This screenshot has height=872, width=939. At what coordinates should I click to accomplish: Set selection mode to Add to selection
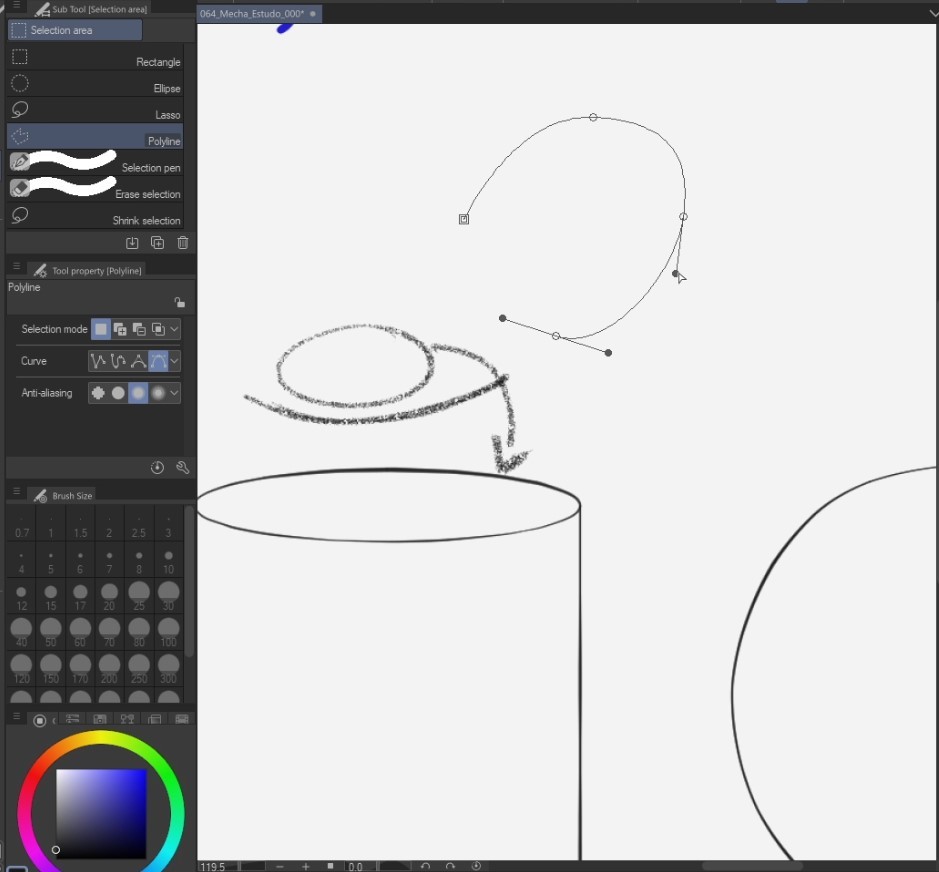(120, 329)
